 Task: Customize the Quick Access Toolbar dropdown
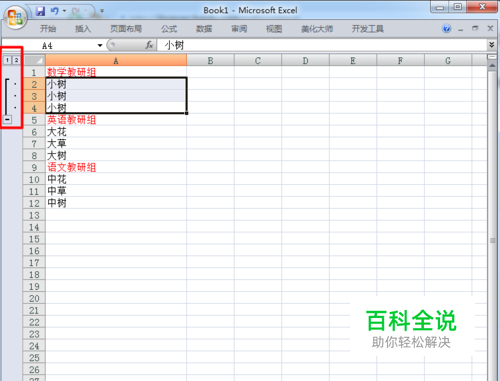point(102,11)
